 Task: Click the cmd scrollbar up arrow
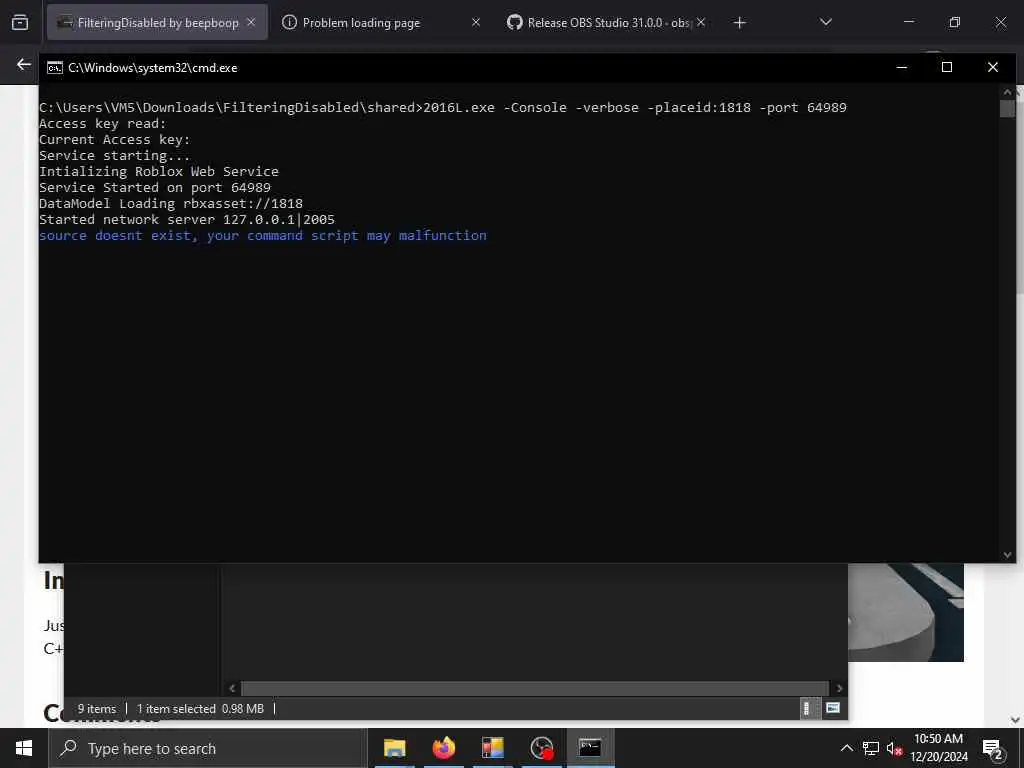click(1007, 92)
